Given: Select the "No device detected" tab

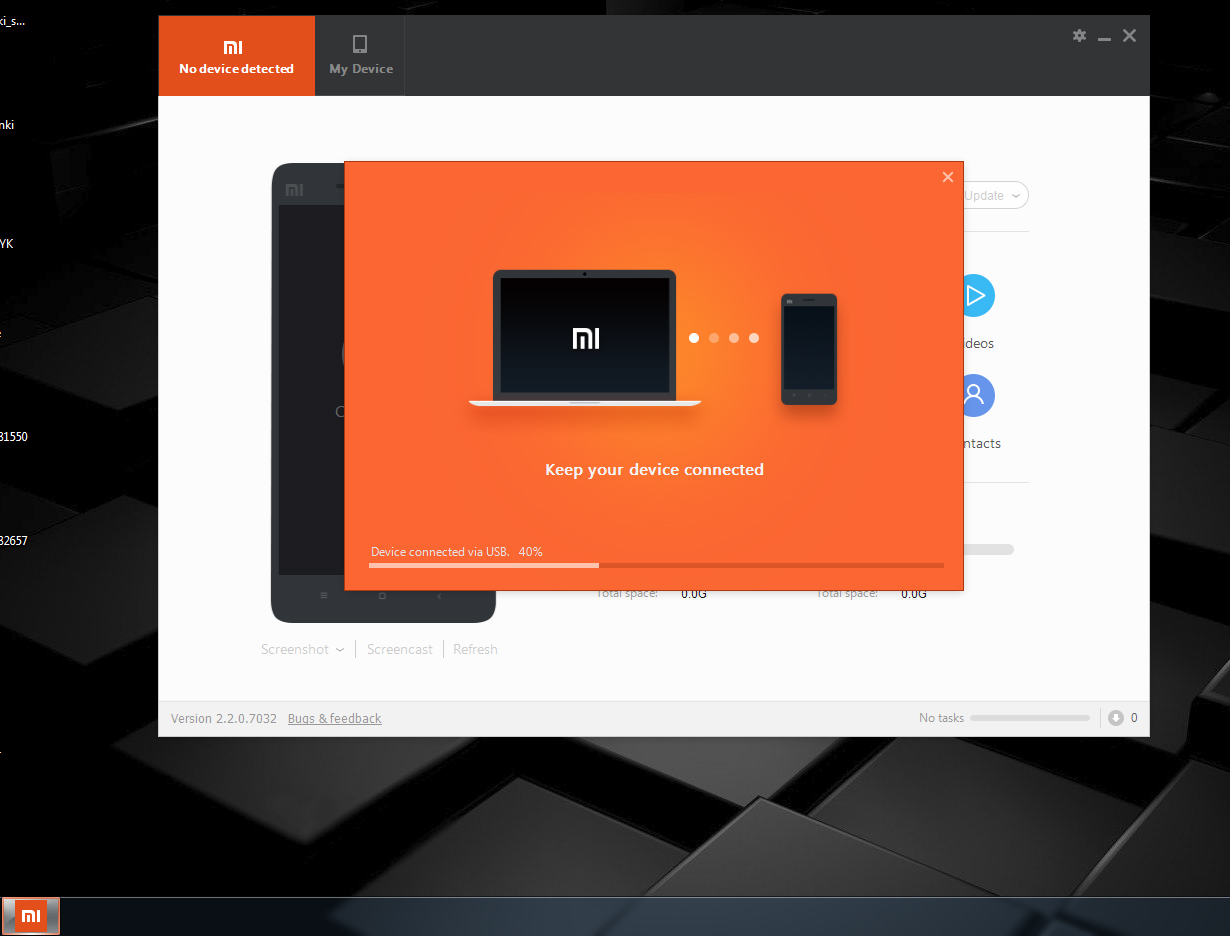Looking at the screenshot, I should coord(236,56).
